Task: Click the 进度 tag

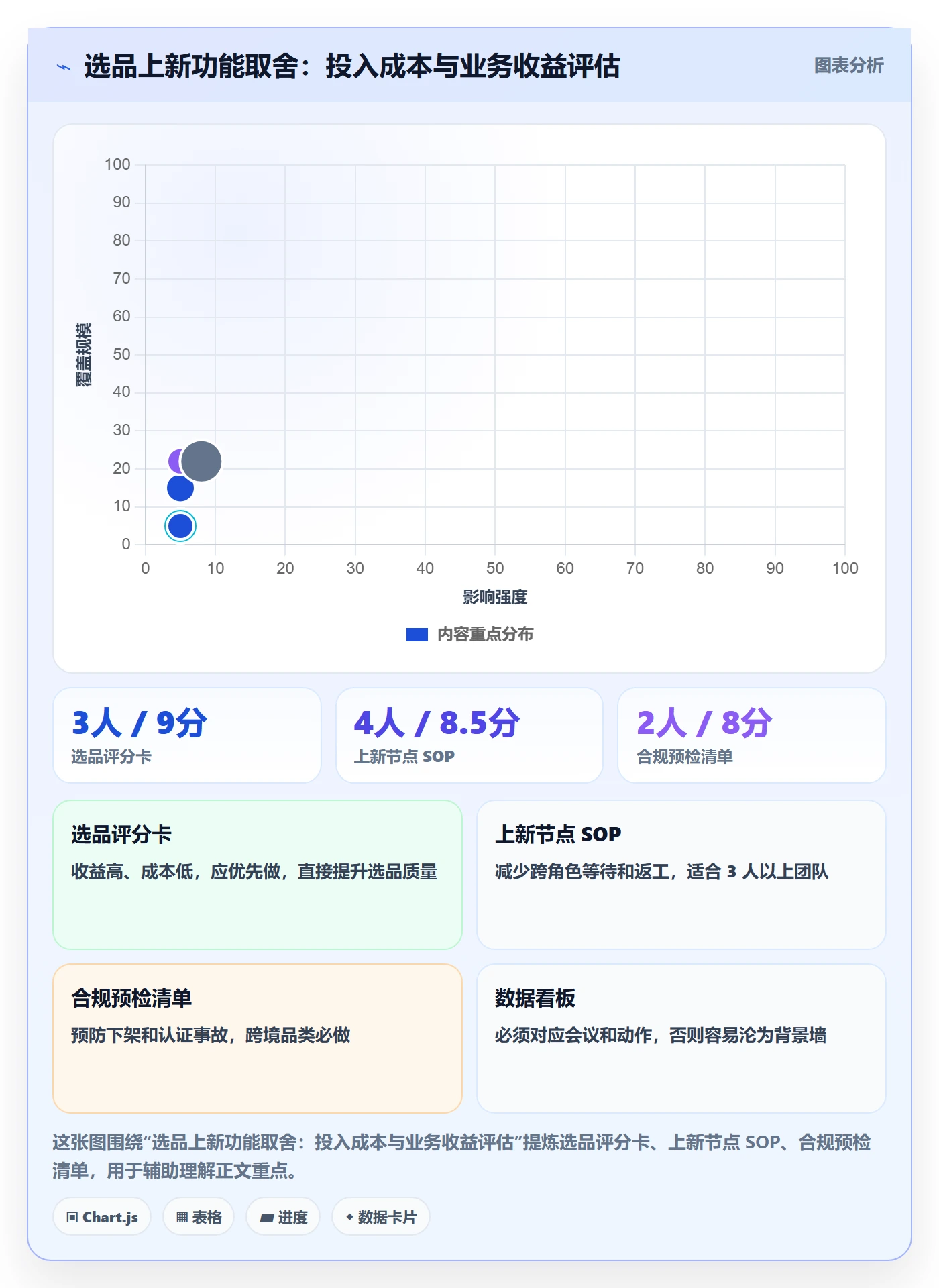Action: 283,1217
